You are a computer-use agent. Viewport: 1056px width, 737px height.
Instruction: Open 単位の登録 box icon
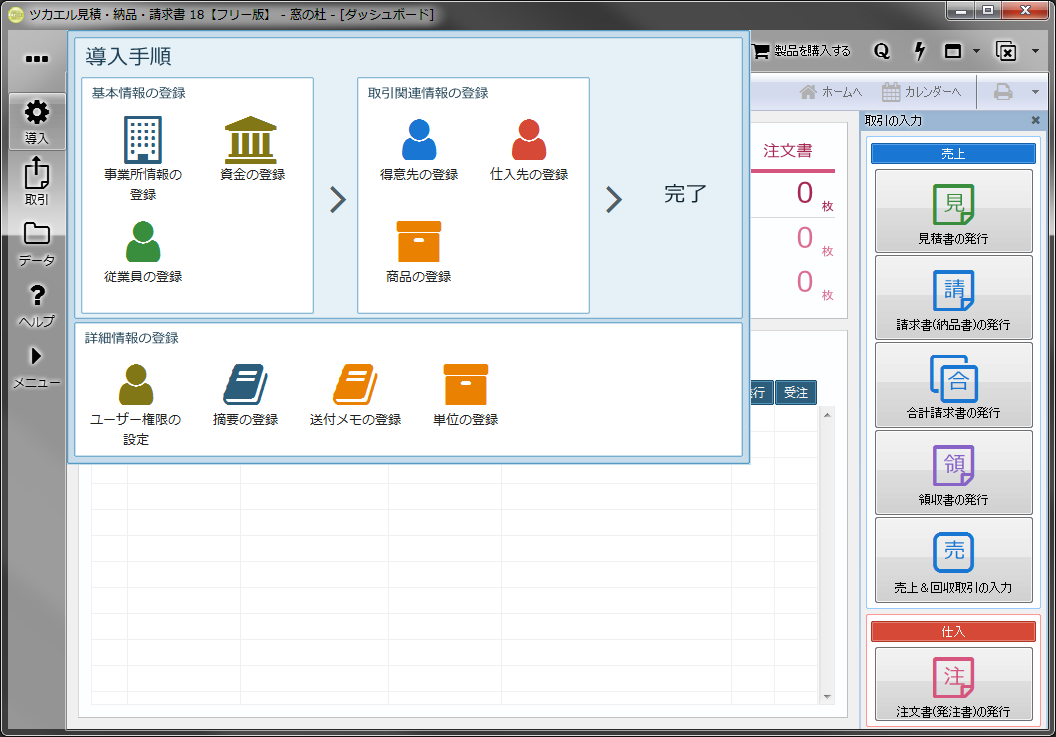pyautogui.click(x=465, y=385)
